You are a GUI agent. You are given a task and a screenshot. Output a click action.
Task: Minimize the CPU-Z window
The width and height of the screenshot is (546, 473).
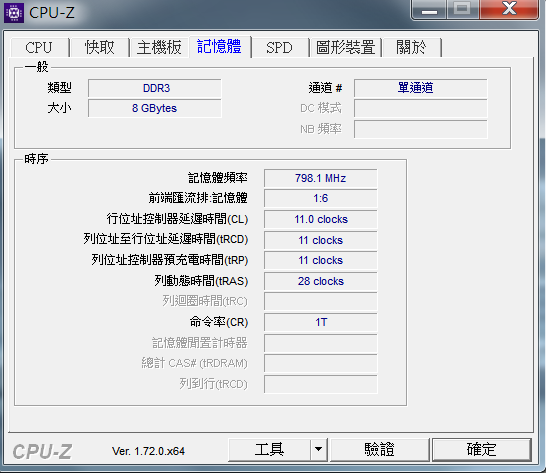(429, 10)
